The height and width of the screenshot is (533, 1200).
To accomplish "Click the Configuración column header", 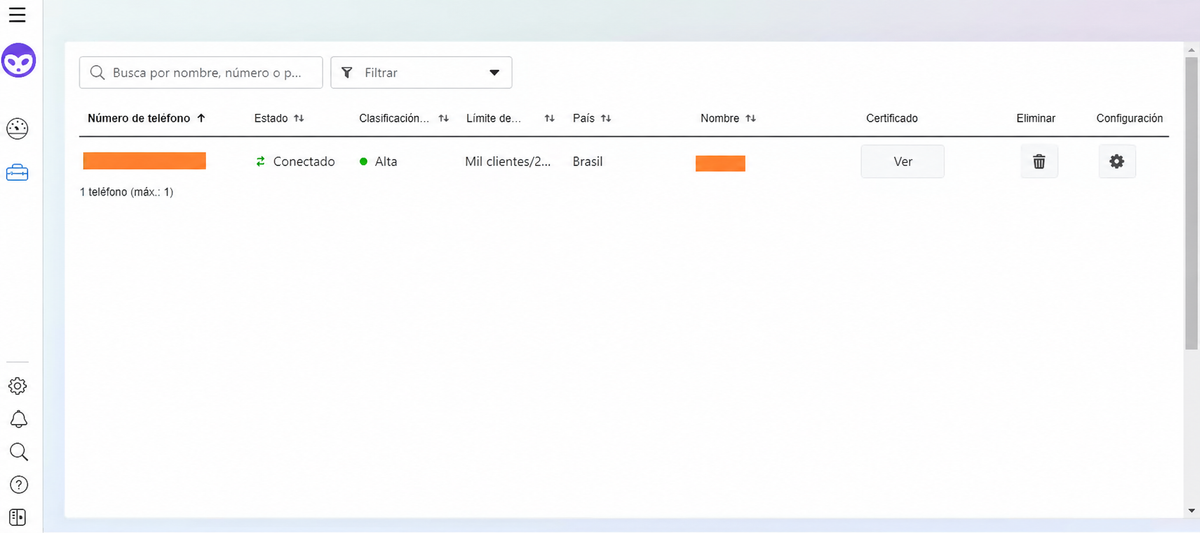I will (1130, 118).
